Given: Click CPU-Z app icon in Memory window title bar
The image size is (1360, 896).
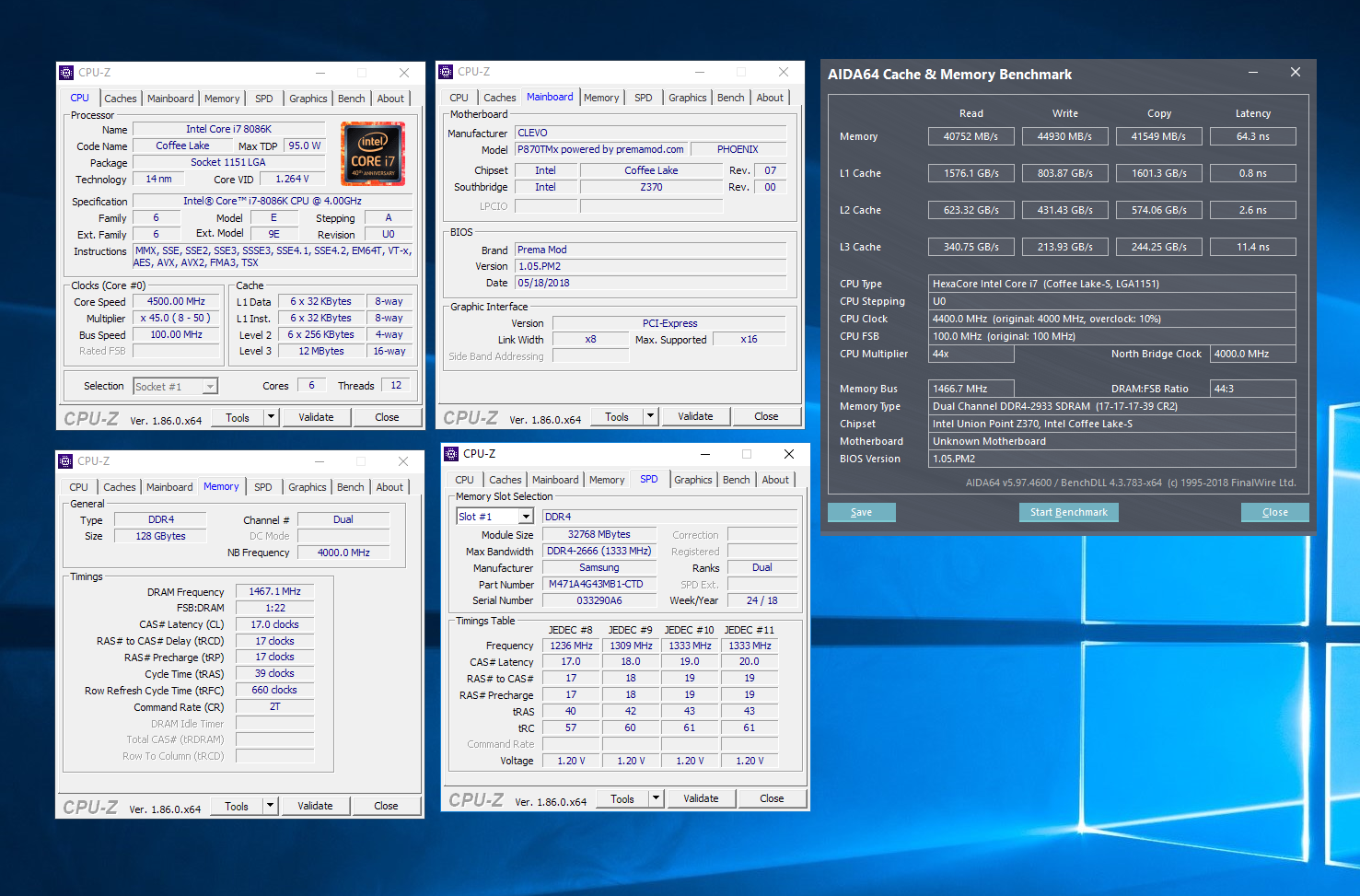Looking at the screenshot, I should point(65,461).
